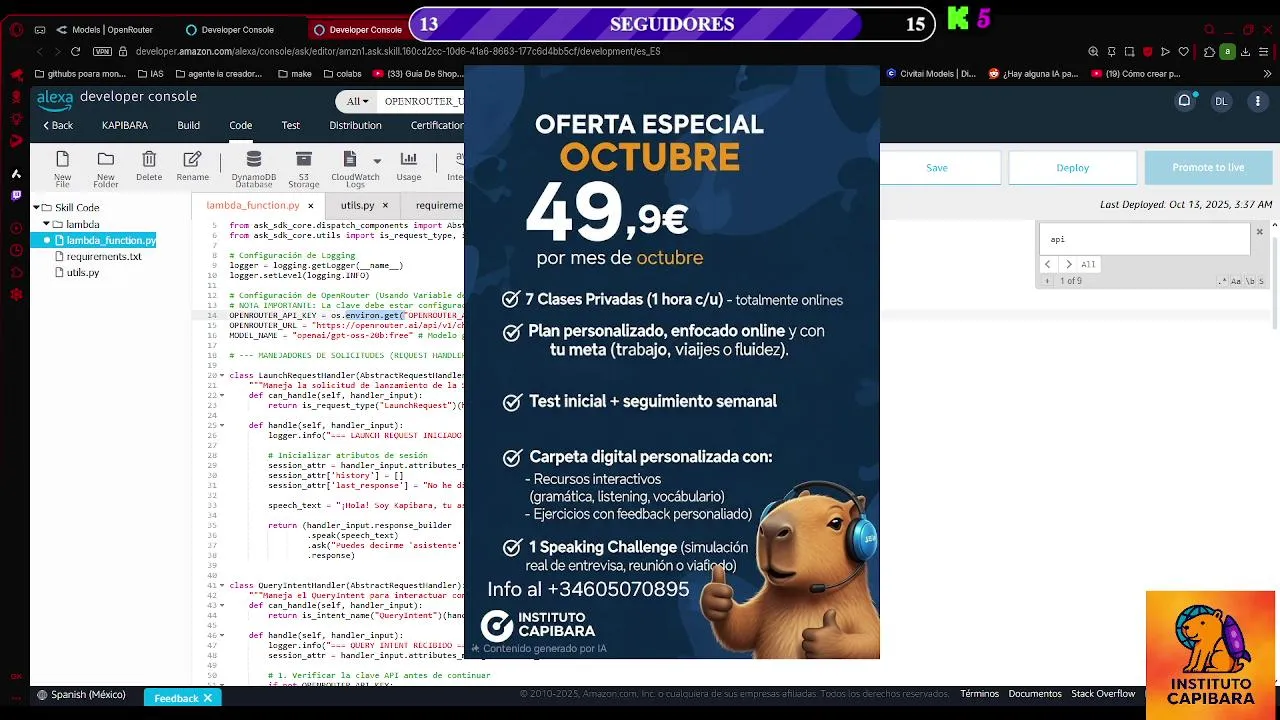This screenshot has height=720, width=1280.
Task: Open the Documentos footer link
Action: [x=1035, y=694]
